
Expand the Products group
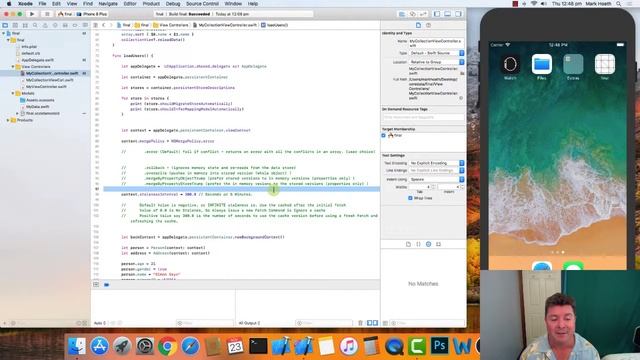click(8, 120)
